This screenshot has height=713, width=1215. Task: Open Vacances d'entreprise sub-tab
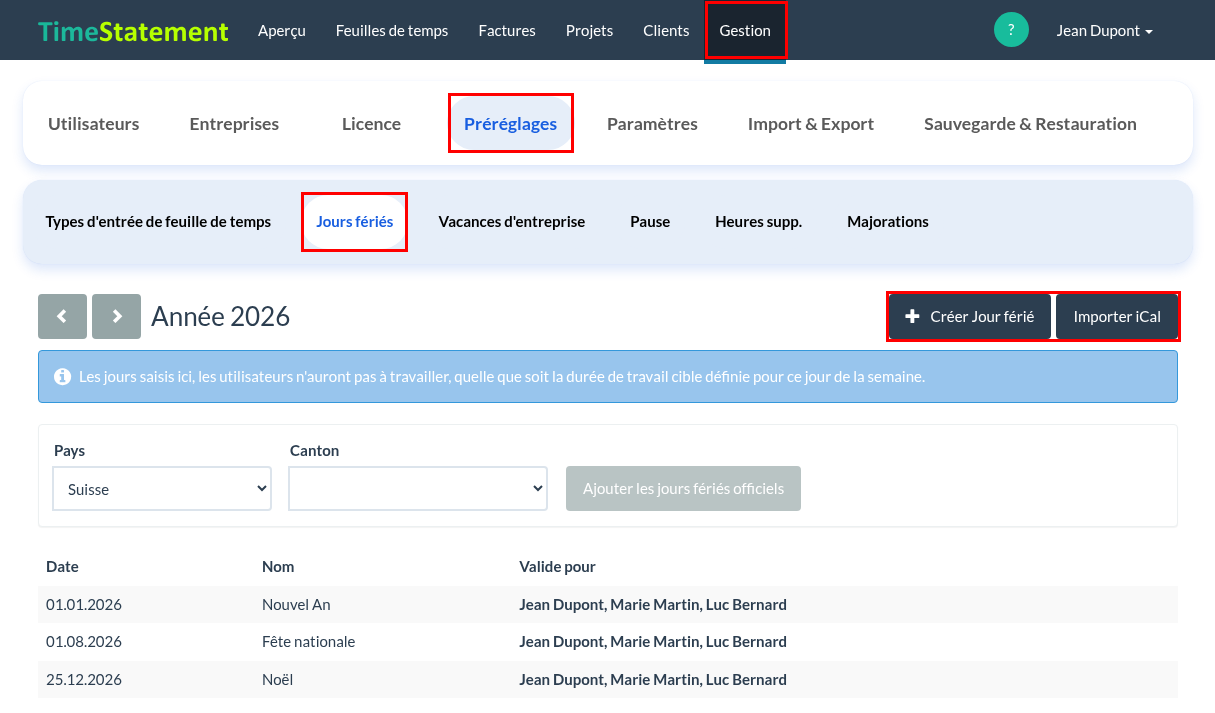[512, 222]
